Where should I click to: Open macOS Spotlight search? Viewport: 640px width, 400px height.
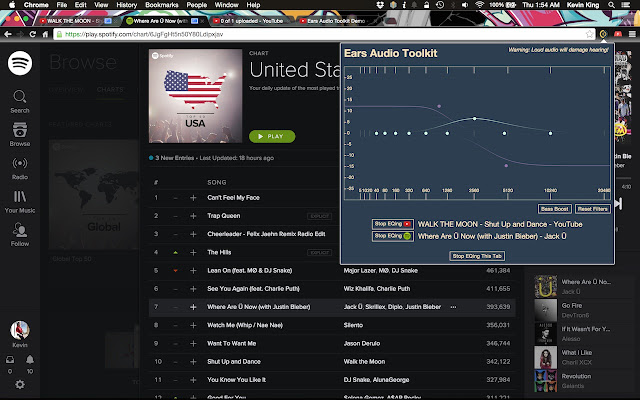coord(611,5)
